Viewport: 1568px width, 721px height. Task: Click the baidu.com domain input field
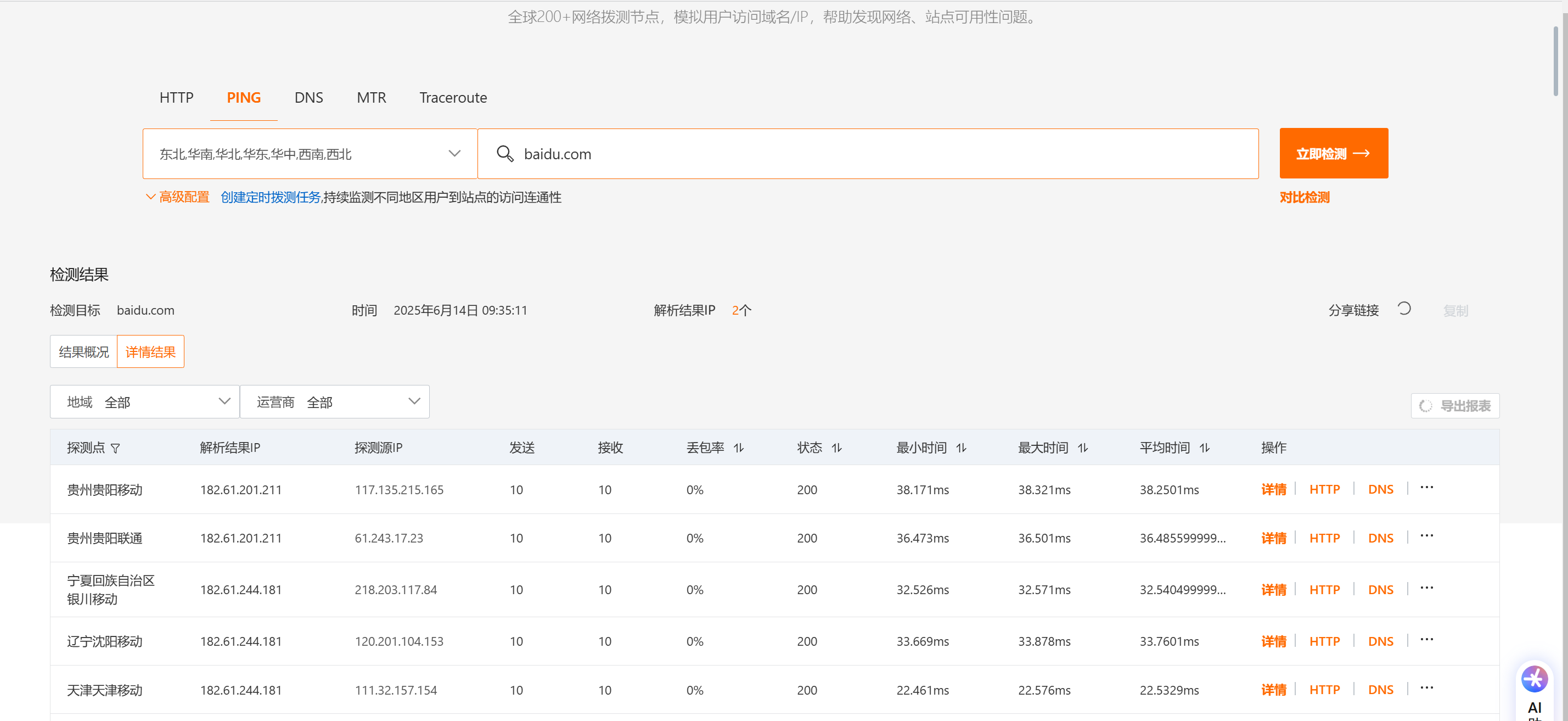pos(868,153)
